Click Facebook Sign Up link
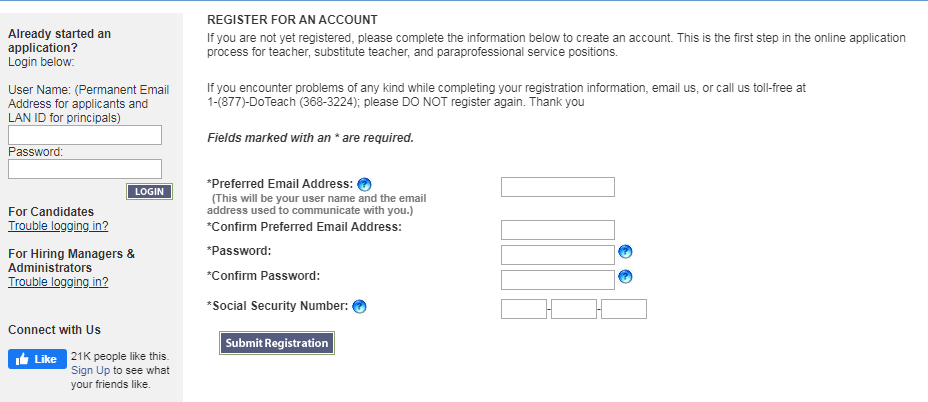Viewport: 928px width, 402px height. [x=91, y=370]
